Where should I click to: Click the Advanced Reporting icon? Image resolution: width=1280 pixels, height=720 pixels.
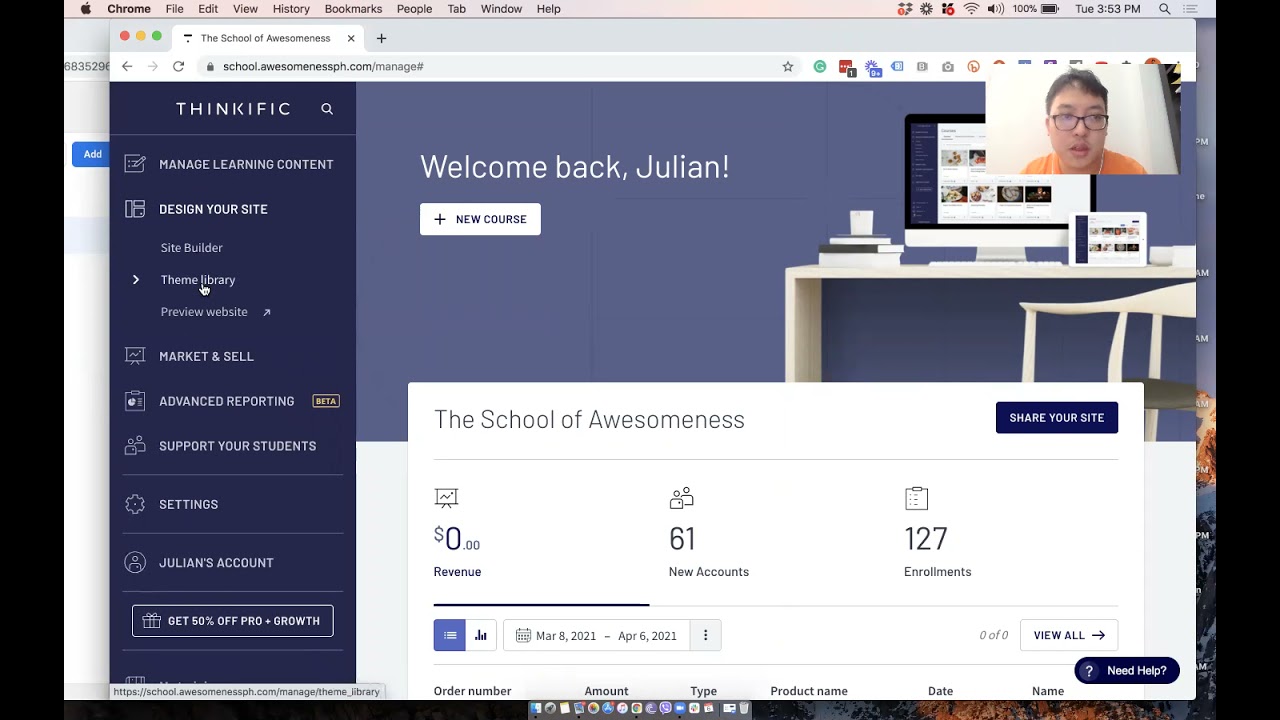135,401
